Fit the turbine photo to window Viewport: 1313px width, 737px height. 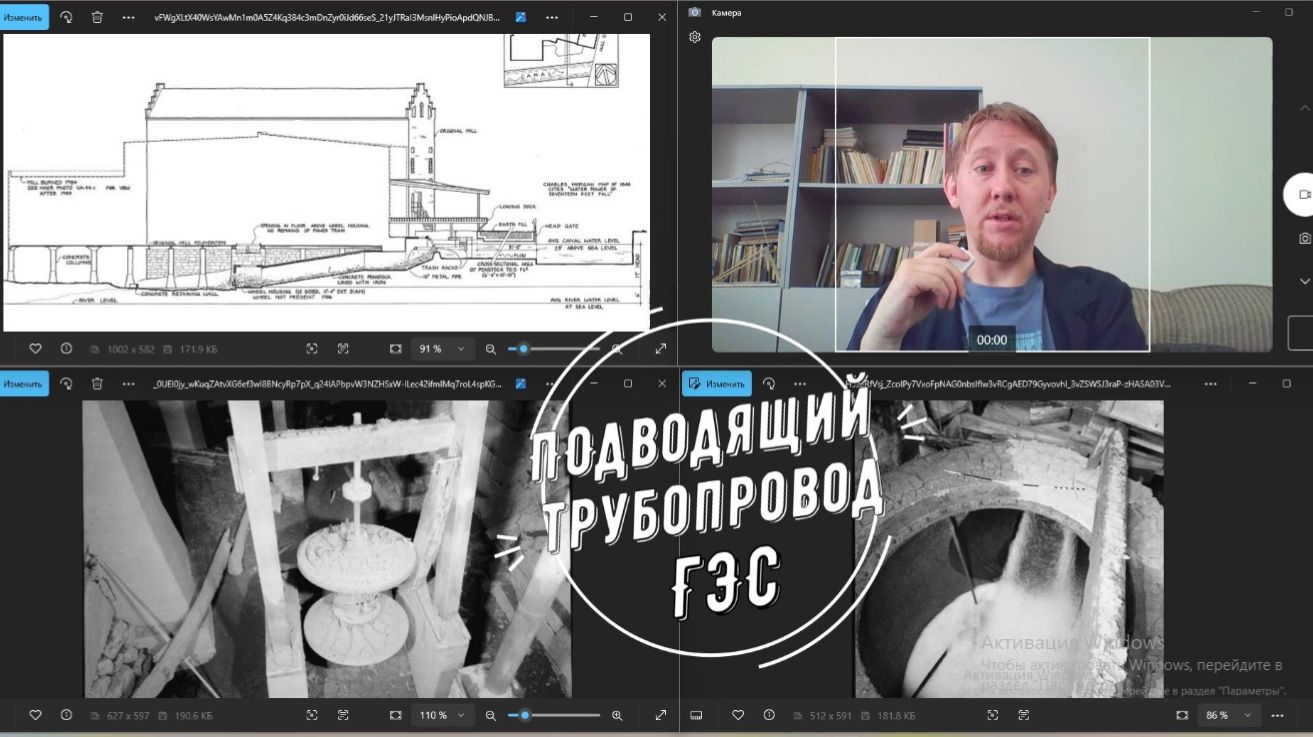click(396, 715)
